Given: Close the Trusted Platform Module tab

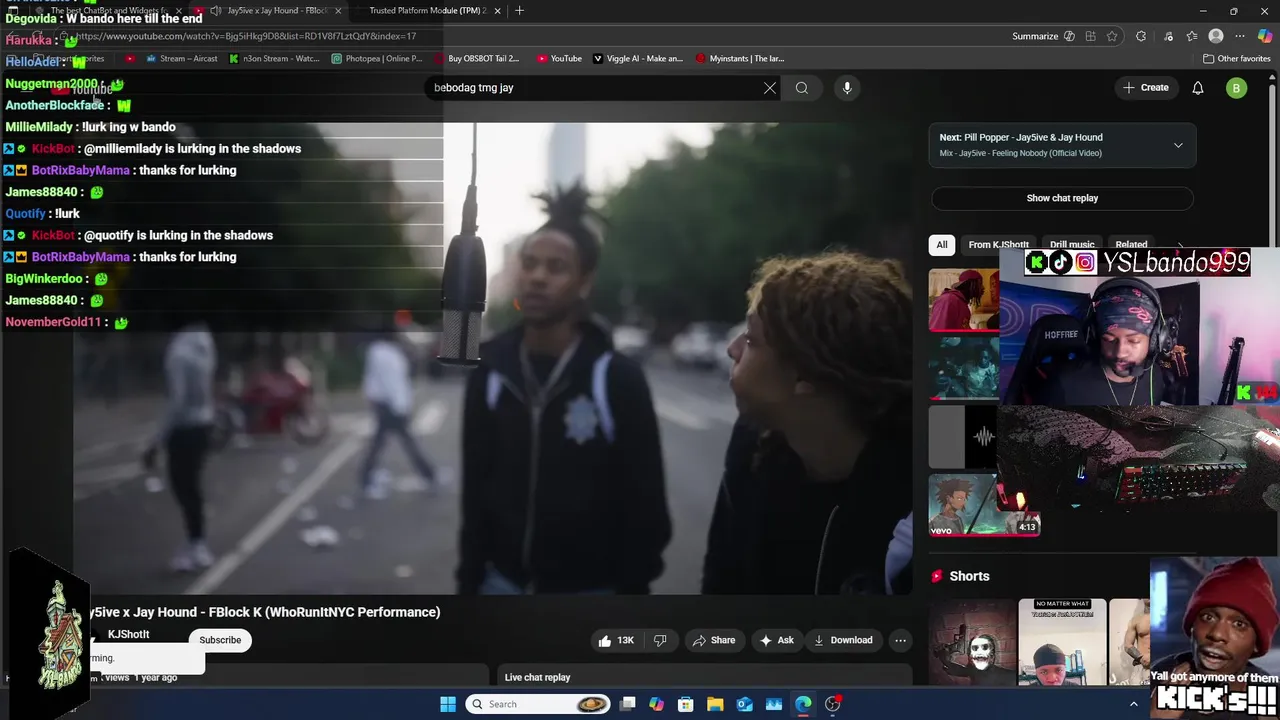Looking at the screenshot, I should click(x=497, y=11).
